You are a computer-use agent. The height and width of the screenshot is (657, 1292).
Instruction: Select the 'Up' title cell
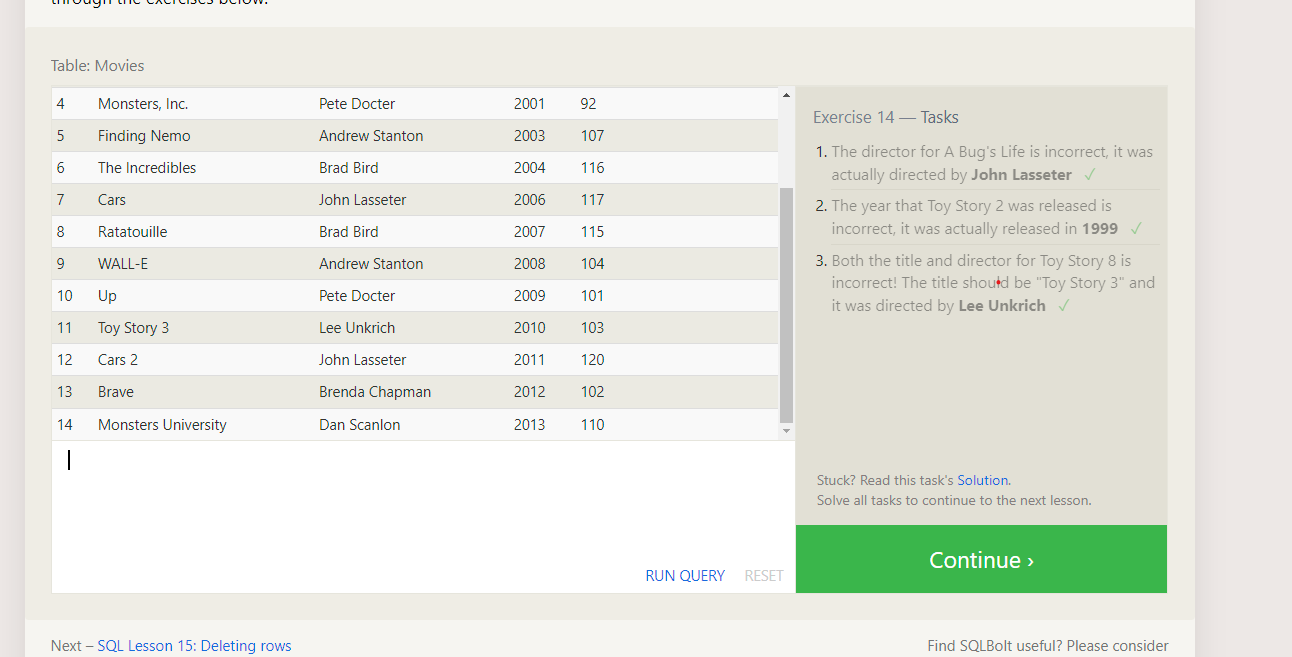point(107,296)
